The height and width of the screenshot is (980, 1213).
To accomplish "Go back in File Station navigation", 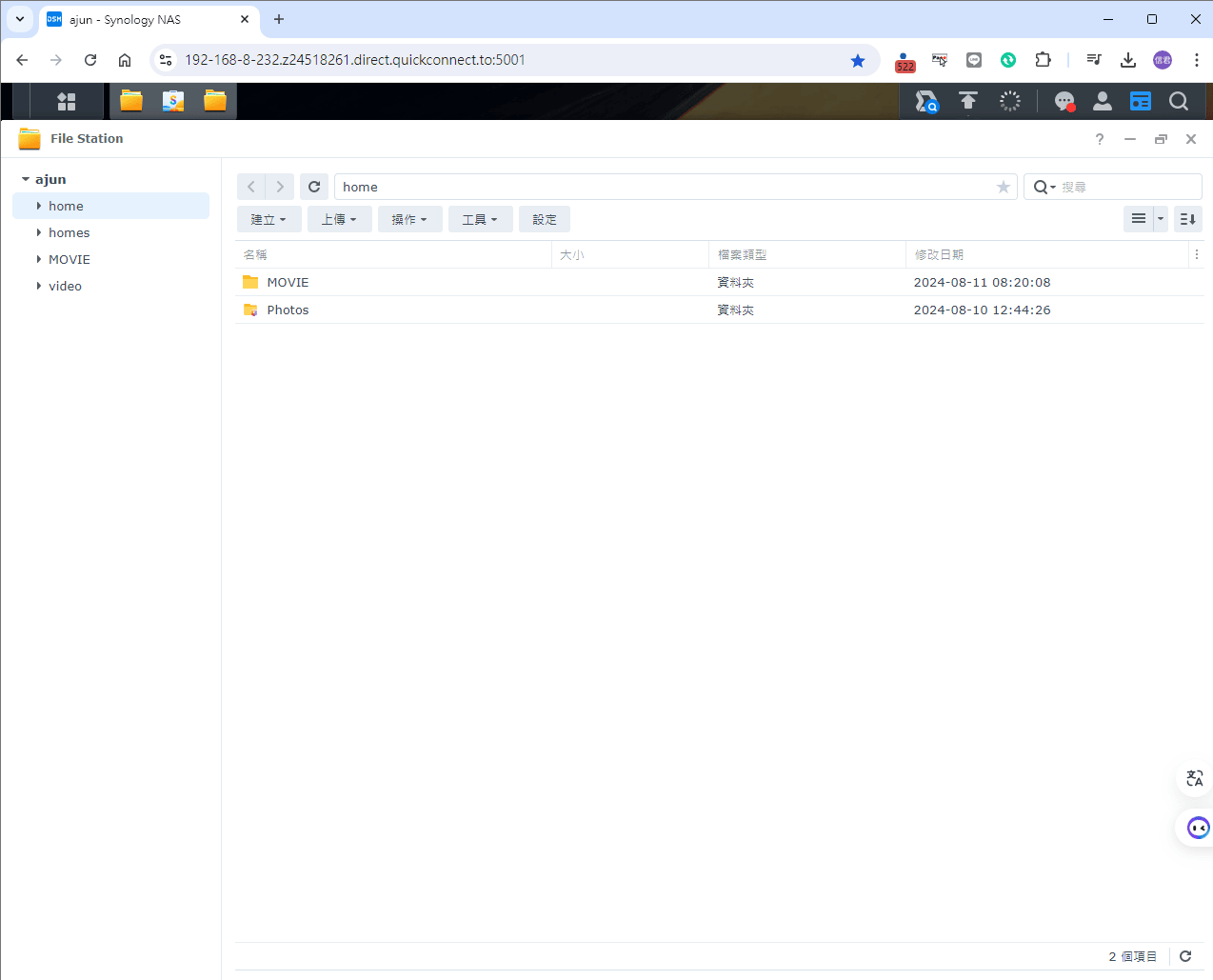I will tap(251, 187).
